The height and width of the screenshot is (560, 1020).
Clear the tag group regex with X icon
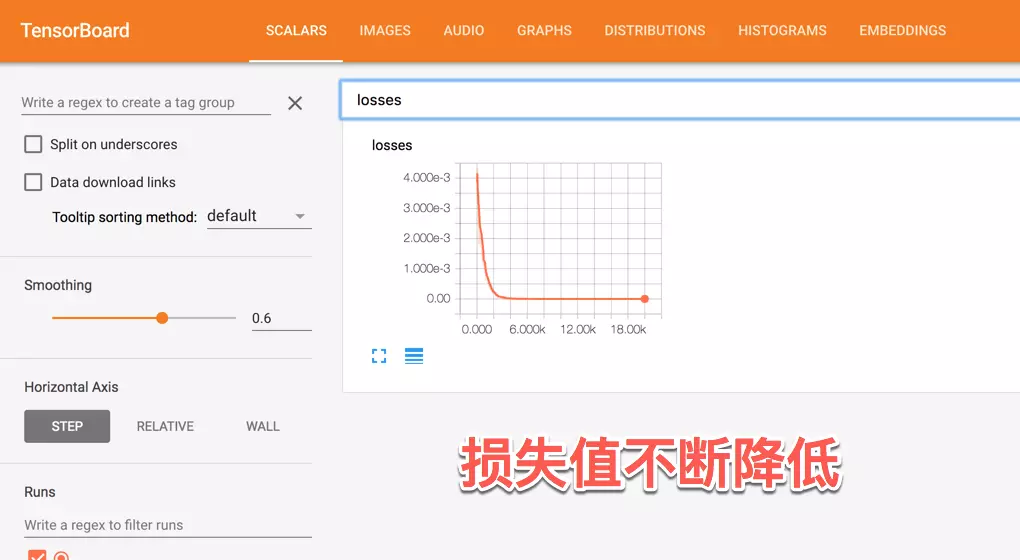295,103
